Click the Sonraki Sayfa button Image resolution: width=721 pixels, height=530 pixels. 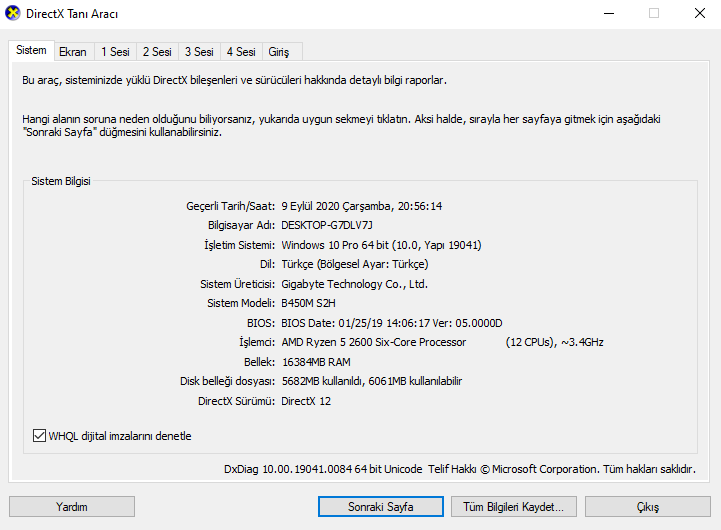(381, 507)
